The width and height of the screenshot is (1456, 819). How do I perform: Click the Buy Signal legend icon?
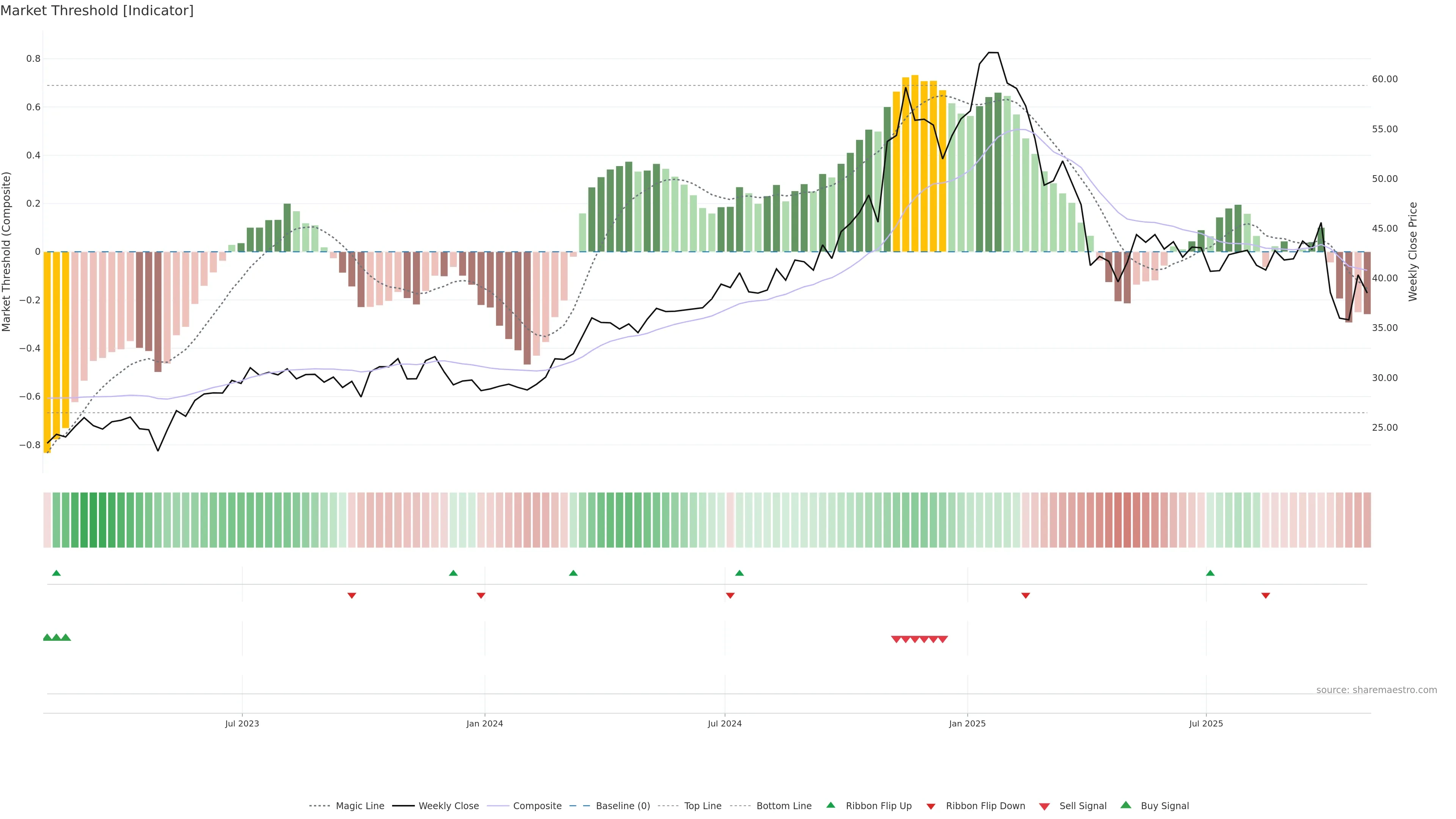[1126, 805]
